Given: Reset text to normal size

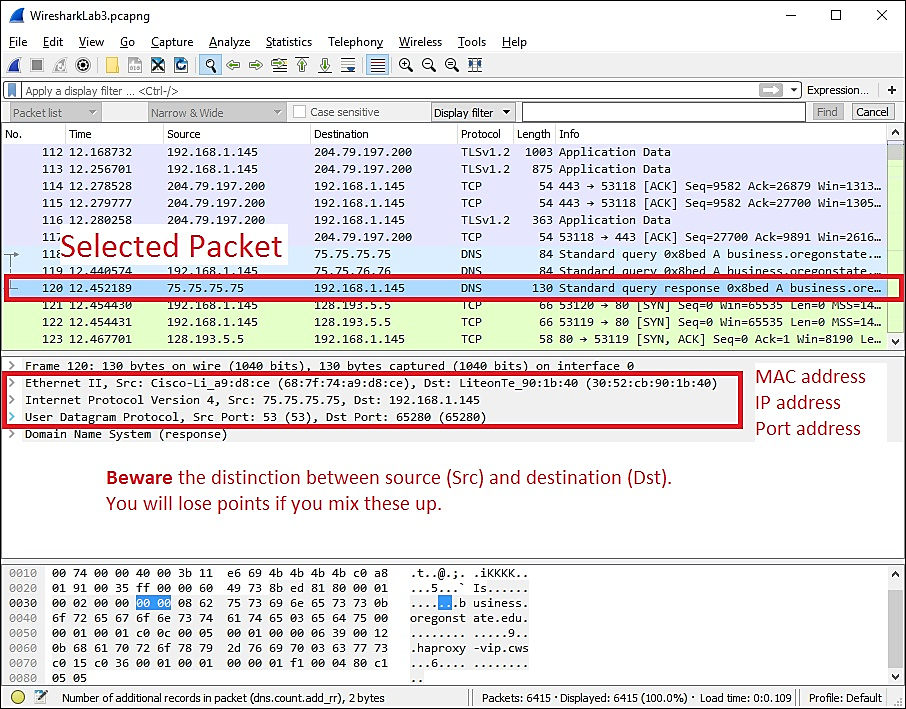Looking at the screenshot, I should tap(452, 65).
